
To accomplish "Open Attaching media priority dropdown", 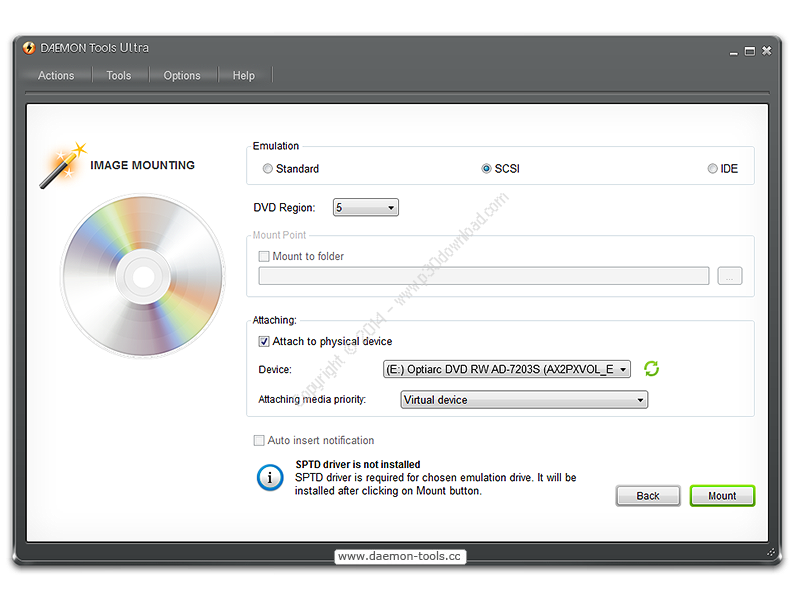I will coord(524,399).
